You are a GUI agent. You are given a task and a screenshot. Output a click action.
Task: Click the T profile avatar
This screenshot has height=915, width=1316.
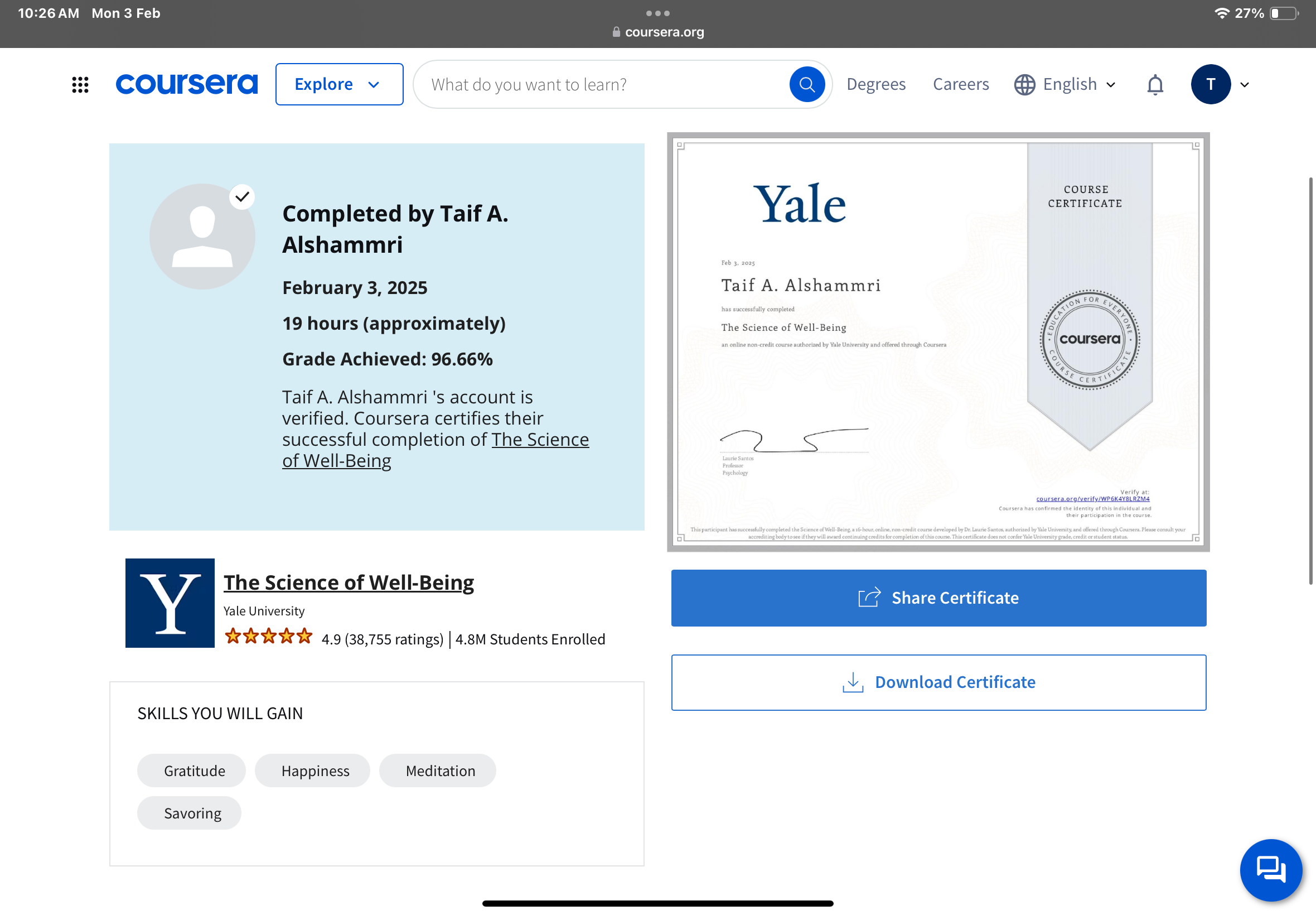coord(1211,84)
